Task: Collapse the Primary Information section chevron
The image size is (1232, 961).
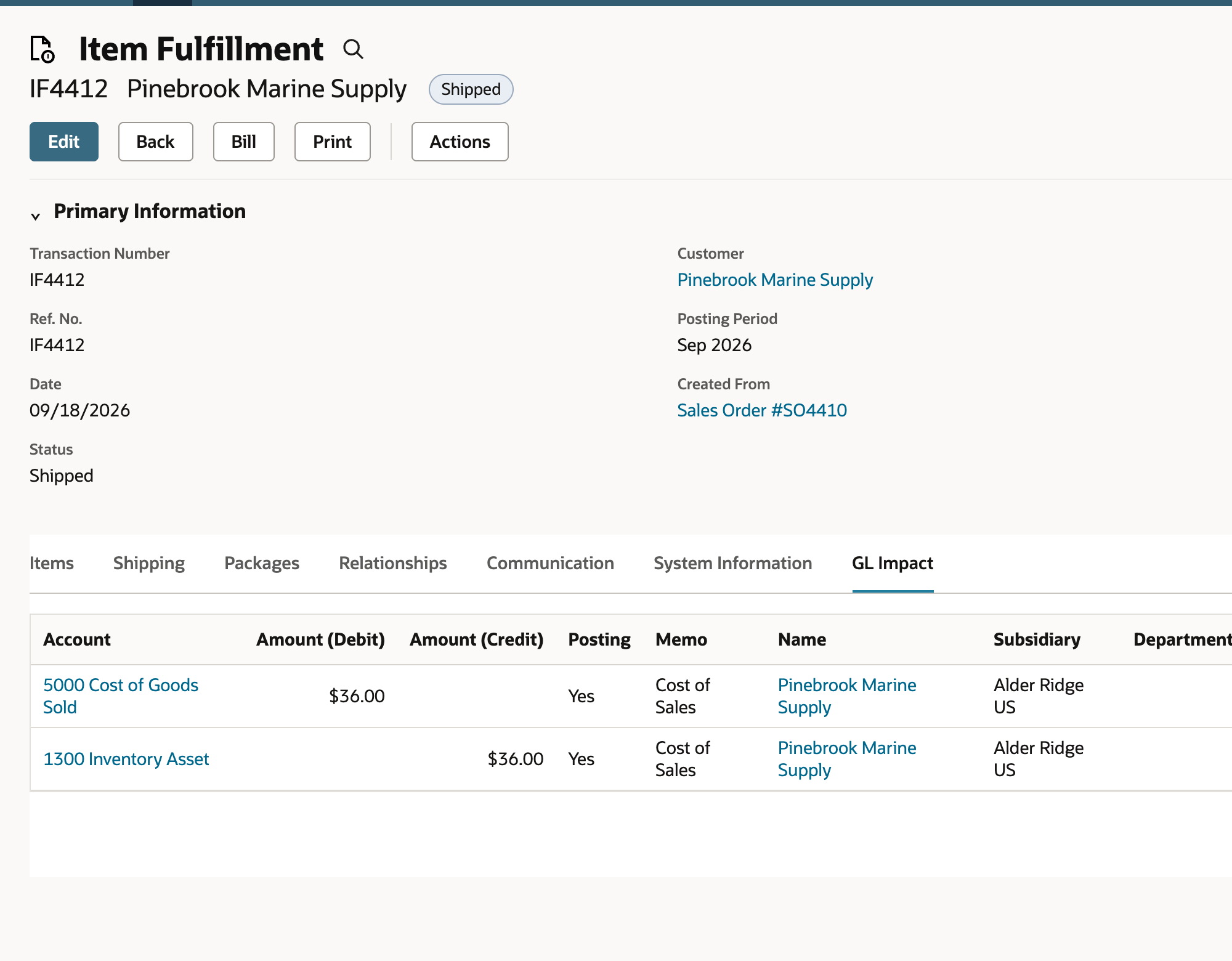Action: coord(36,216)
